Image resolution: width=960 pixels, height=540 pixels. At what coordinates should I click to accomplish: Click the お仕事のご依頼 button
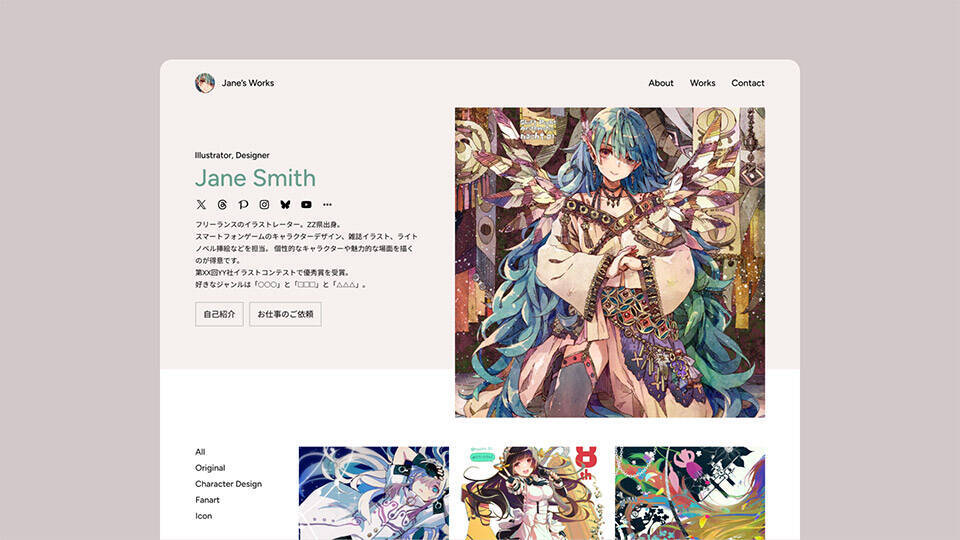click(x=285, y=314)
